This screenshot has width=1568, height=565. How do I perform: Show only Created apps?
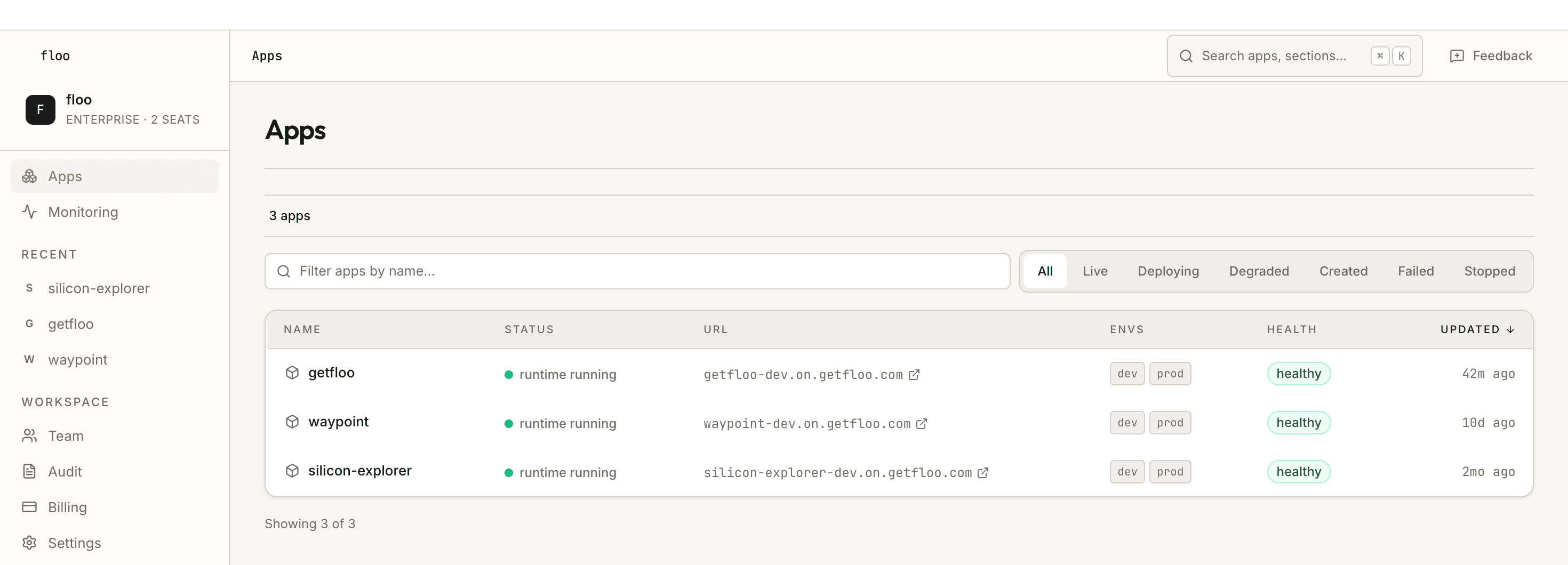(1343, 271)
